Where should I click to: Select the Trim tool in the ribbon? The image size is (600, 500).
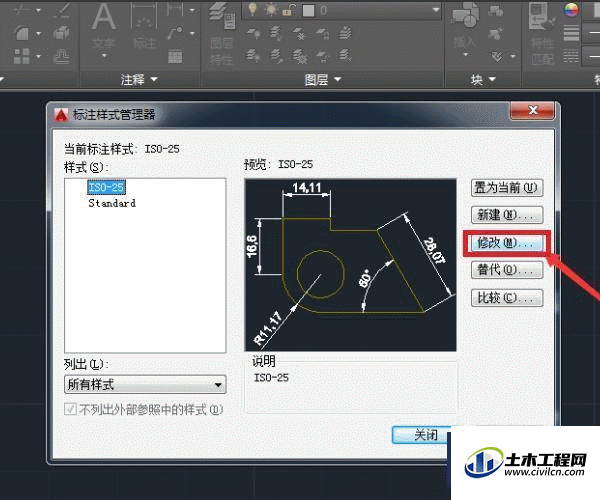[x=24, y=10]
